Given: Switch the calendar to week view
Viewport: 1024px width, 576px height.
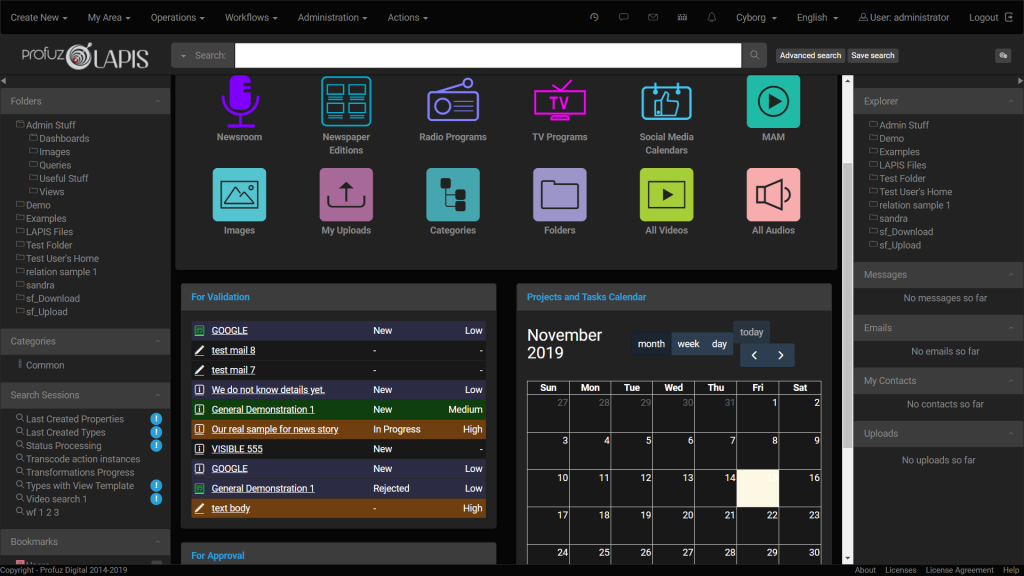Looking at the screenshot, I should point(688,343).
